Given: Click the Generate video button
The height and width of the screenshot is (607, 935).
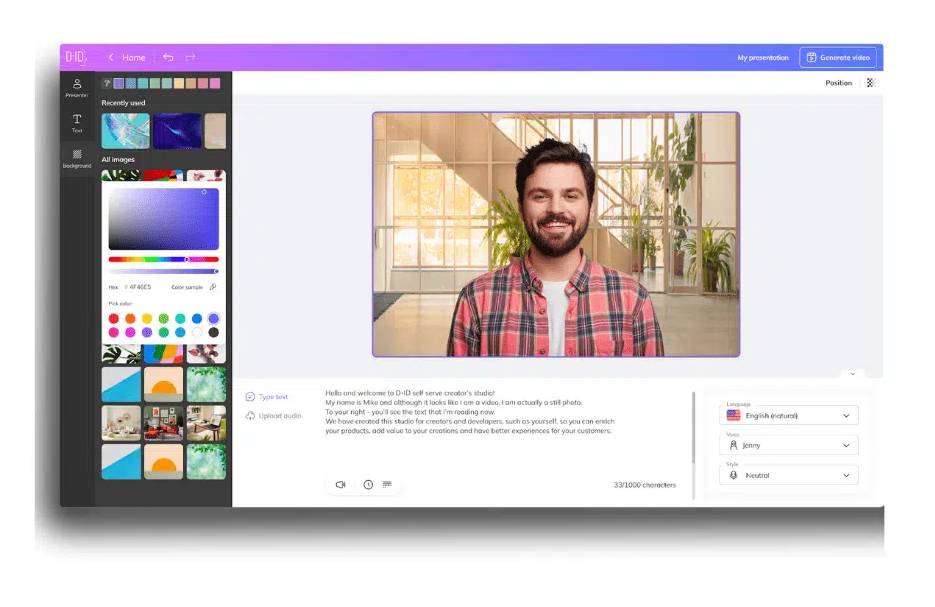Looking at the screenshot, I should click(x=838, y=58).
